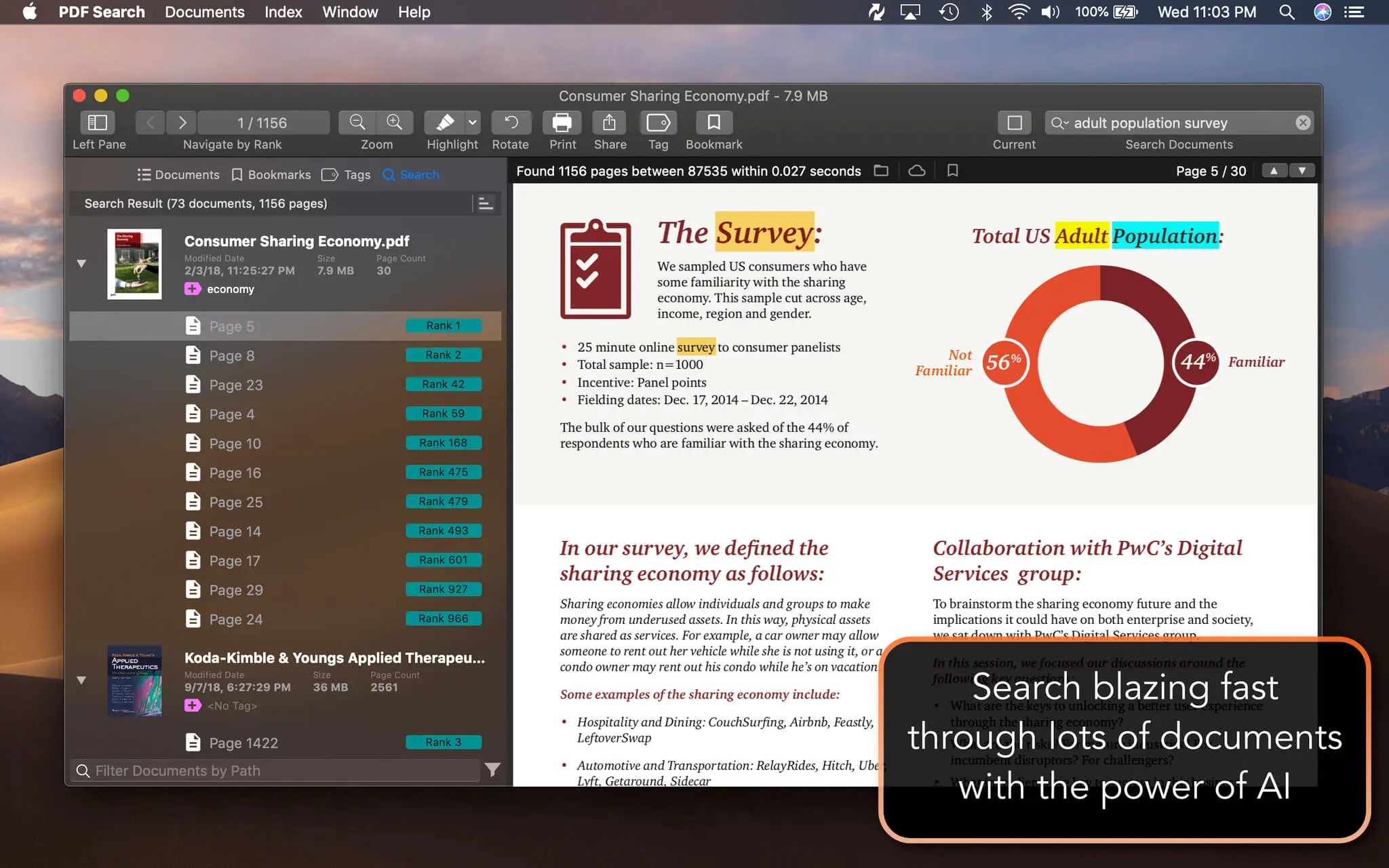Select the Rotate tool icon
Screen dimensions: 1389x868
(x=510, y=122)
